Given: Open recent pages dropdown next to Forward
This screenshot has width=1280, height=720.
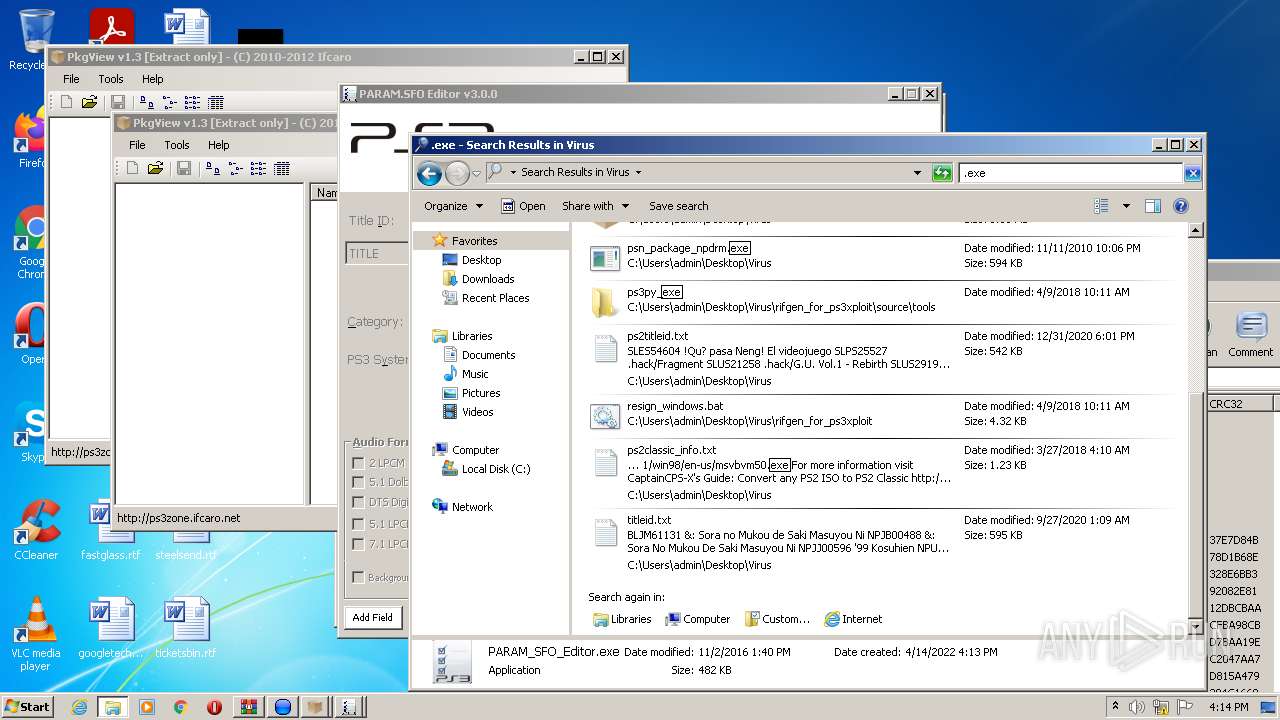Looking at the screenshot, I should pos(476,173).
